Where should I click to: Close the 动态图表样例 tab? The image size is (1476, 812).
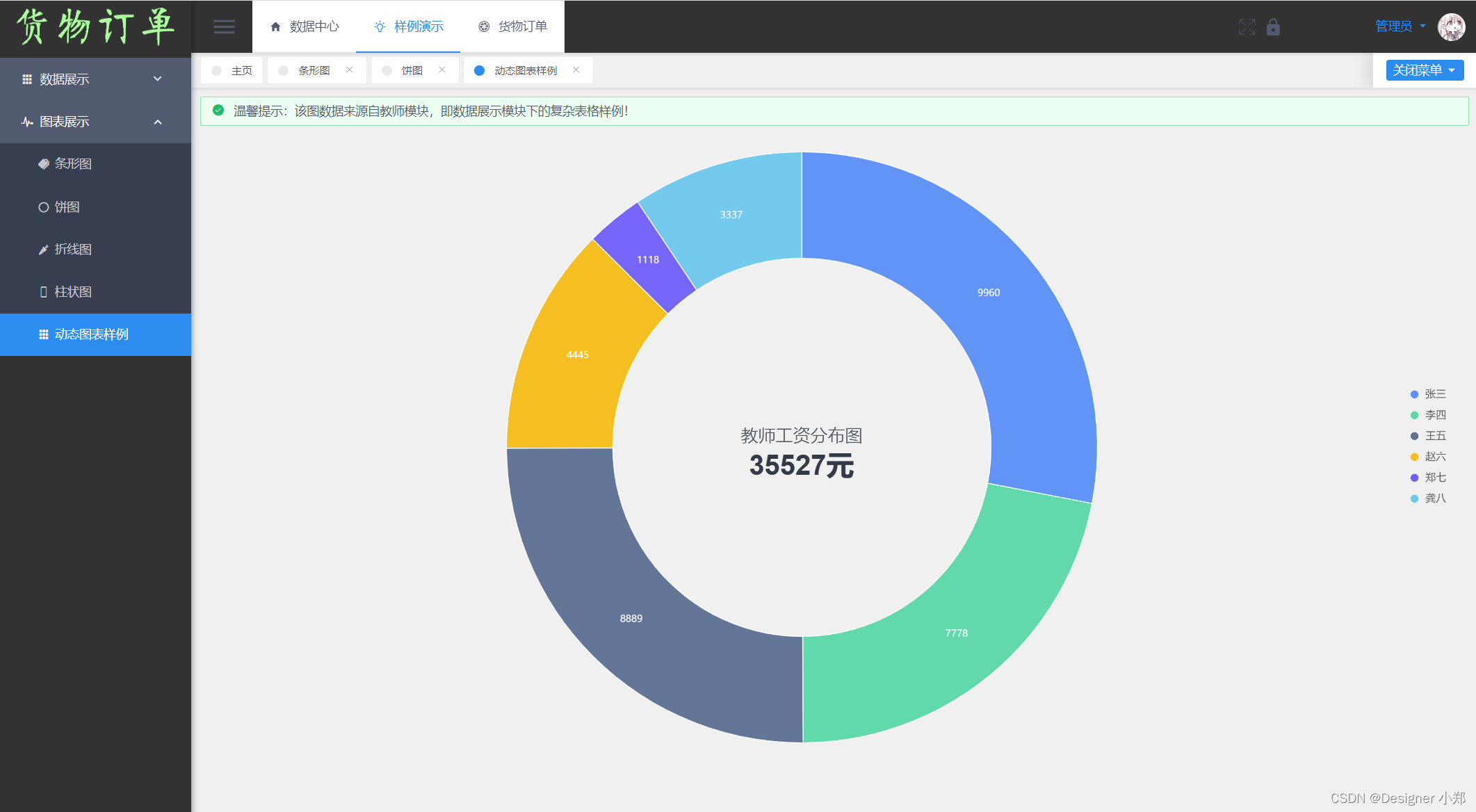tap(576, 70)
